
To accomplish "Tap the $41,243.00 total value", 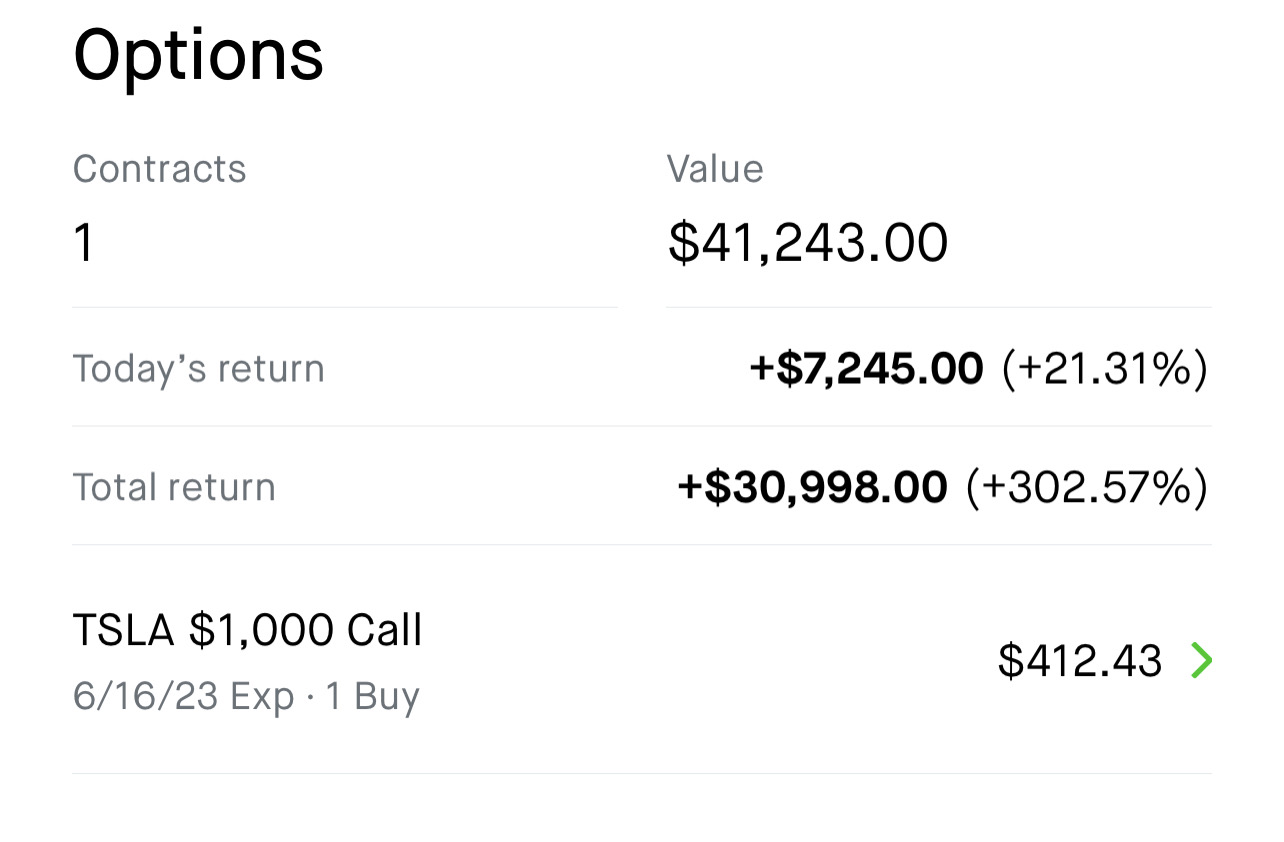I will (807, 243).
